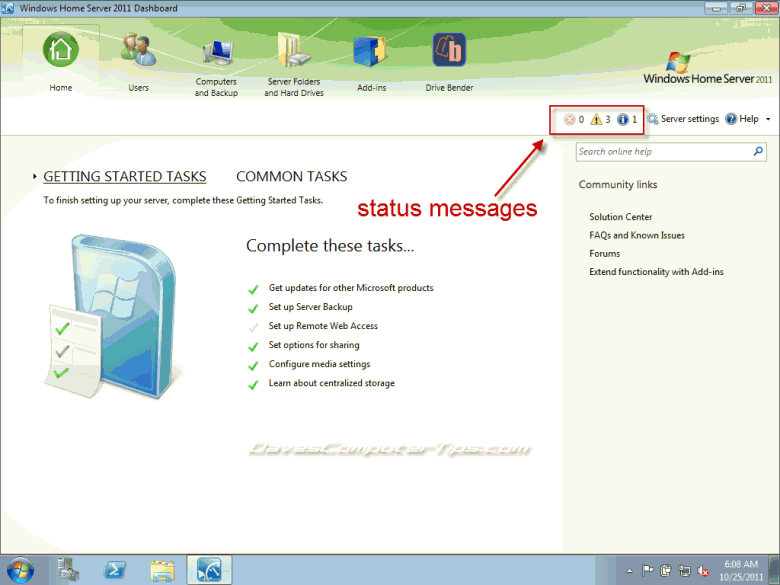Show hidden tray icons arrow

coord(629,571)
